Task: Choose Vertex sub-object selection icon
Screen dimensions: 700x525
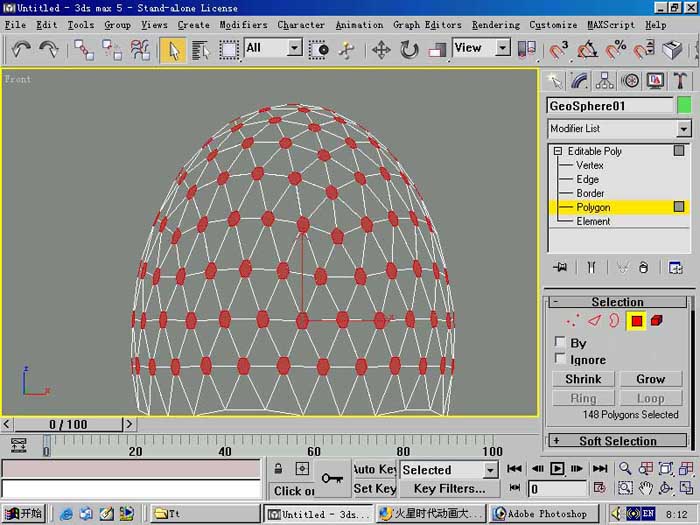Action: pyautogui.click(x=571, y=321)
